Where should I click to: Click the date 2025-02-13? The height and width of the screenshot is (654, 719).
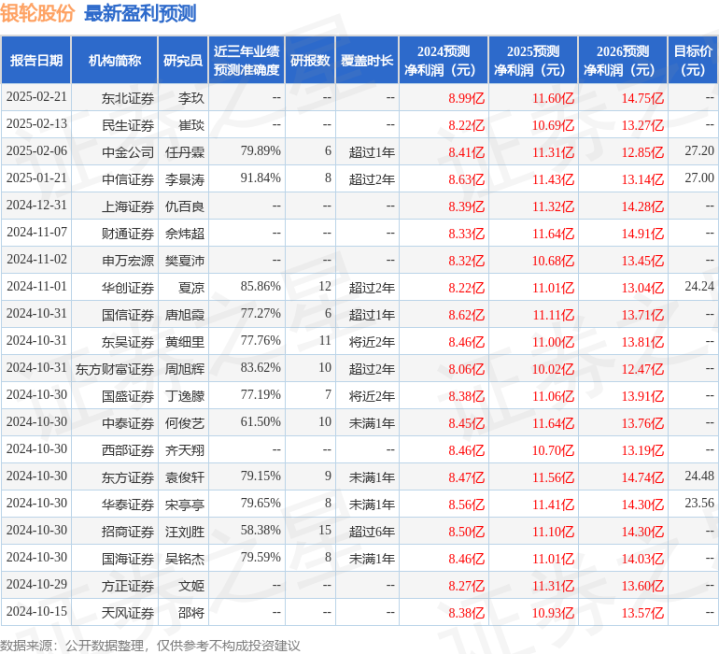coord(37,124)
